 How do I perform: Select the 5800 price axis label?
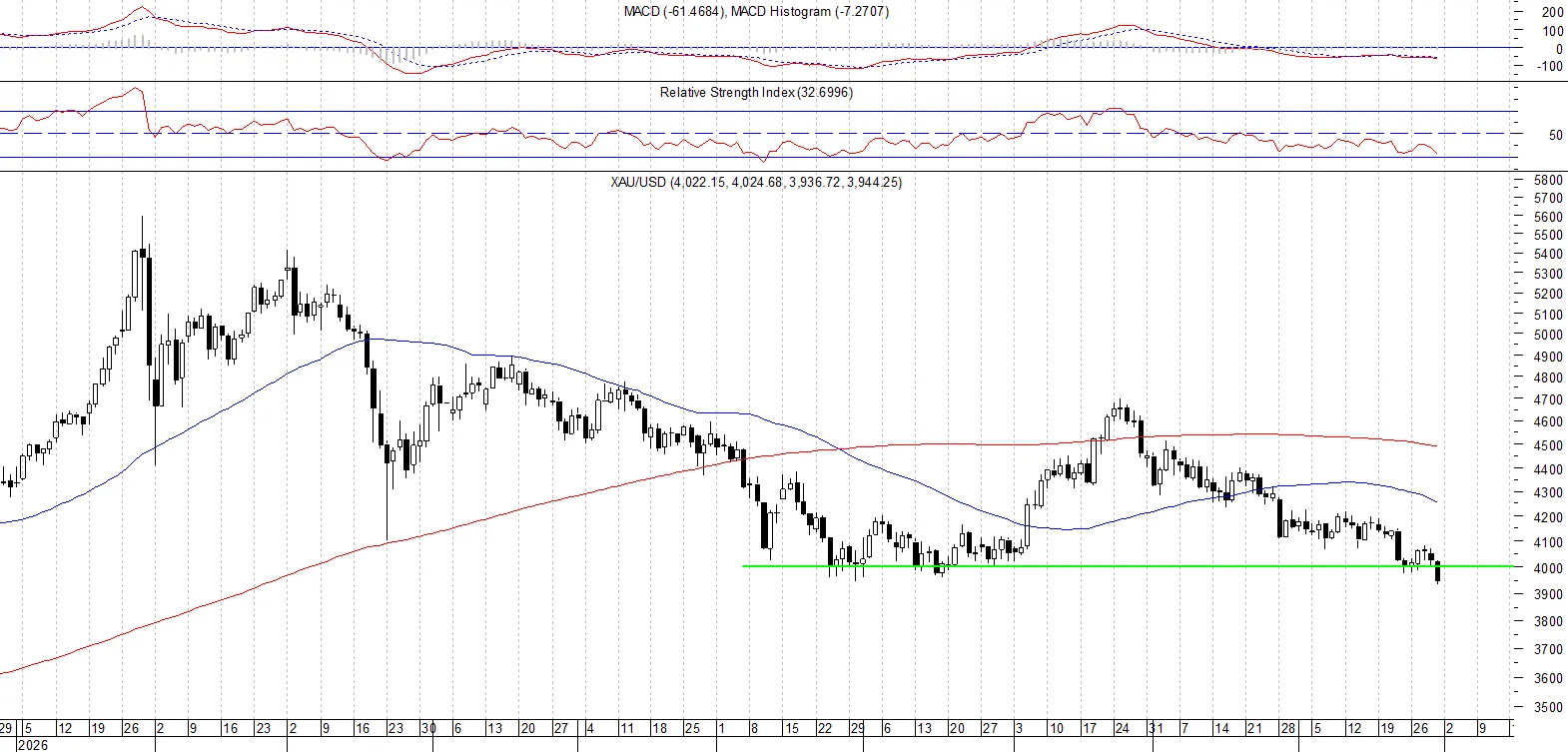(1548, 181)
